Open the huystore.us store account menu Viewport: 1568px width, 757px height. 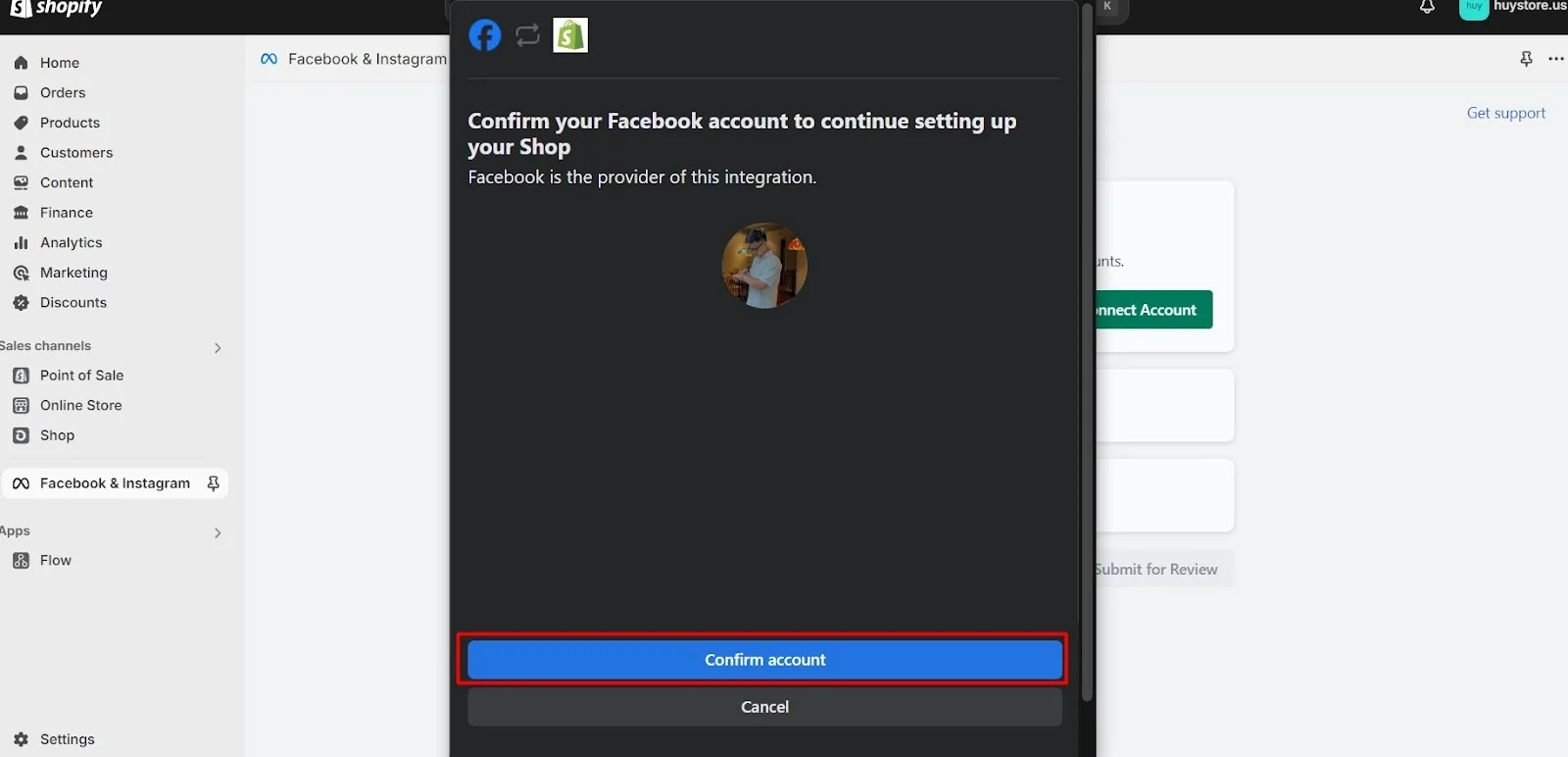pyautogui.click(x=1513, y=7)
